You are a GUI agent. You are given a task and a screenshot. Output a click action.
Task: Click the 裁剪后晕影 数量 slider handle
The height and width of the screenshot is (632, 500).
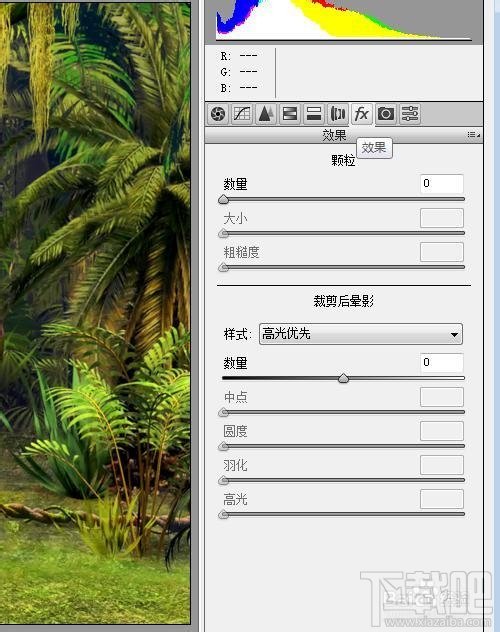pos(343,378)
